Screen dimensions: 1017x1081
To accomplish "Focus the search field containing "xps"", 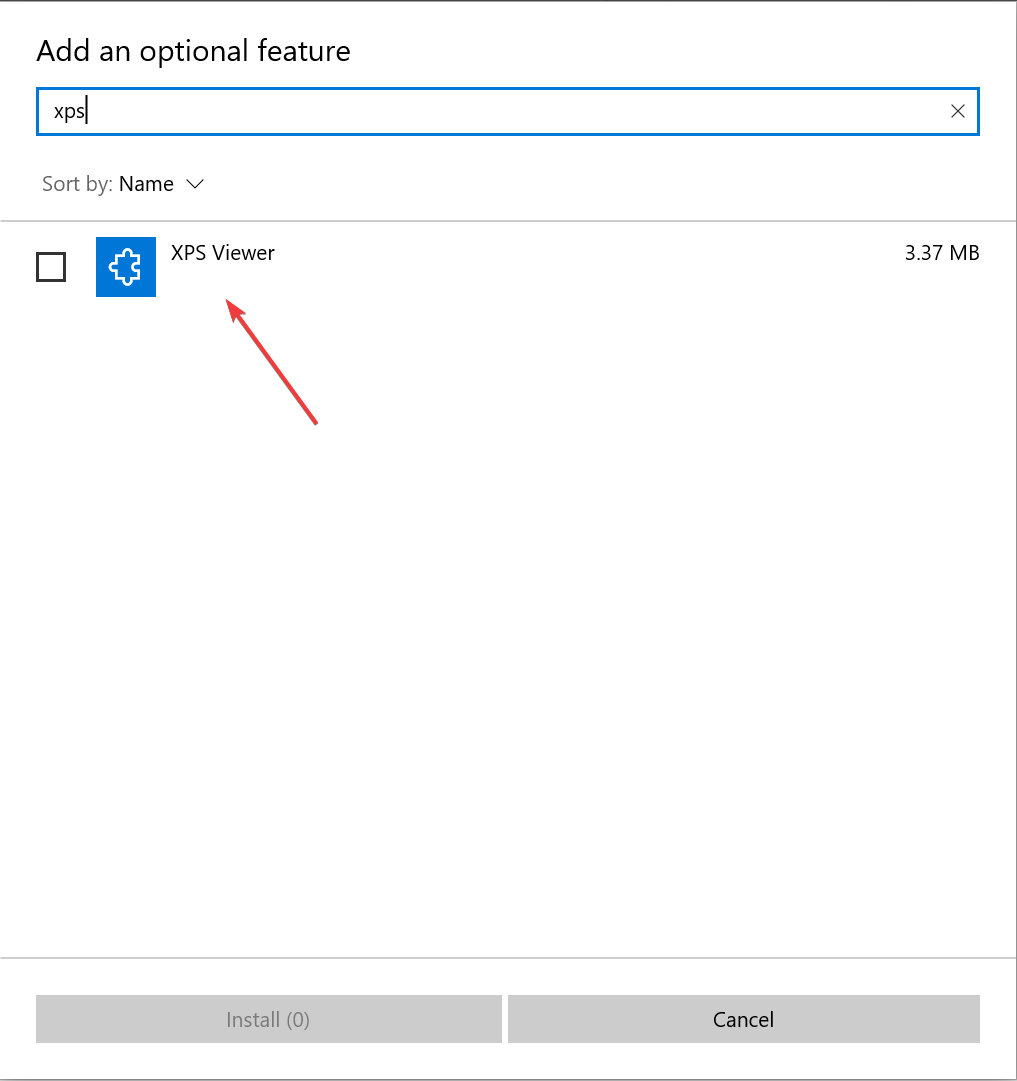I will [x=500, y=111].
